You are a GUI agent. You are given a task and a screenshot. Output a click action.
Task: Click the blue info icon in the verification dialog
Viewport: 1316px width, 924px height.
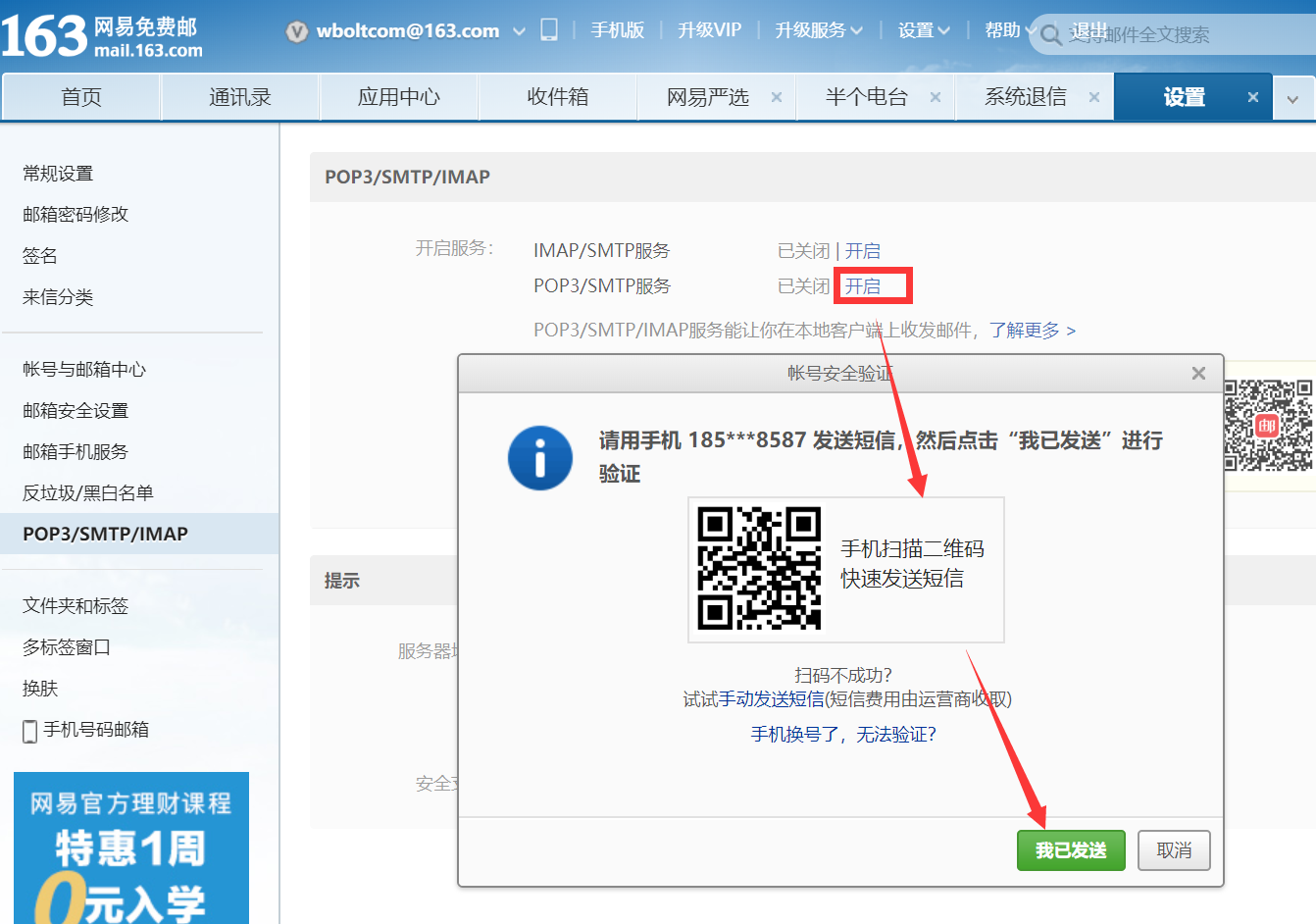click(x=539, y=457)
